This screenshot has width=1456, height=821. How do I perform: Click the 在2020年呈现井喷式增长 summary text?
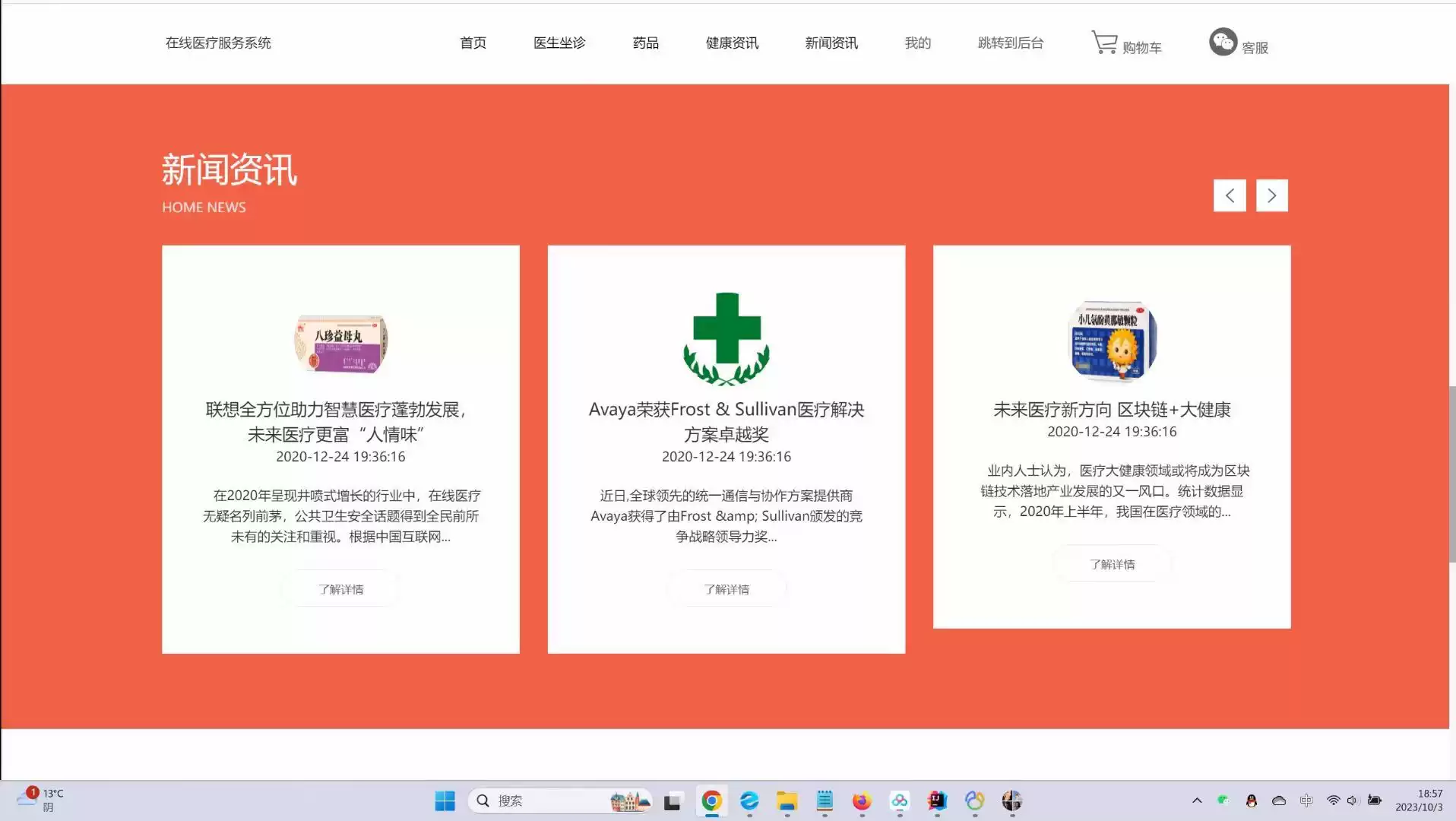click(x=340, y=516)
